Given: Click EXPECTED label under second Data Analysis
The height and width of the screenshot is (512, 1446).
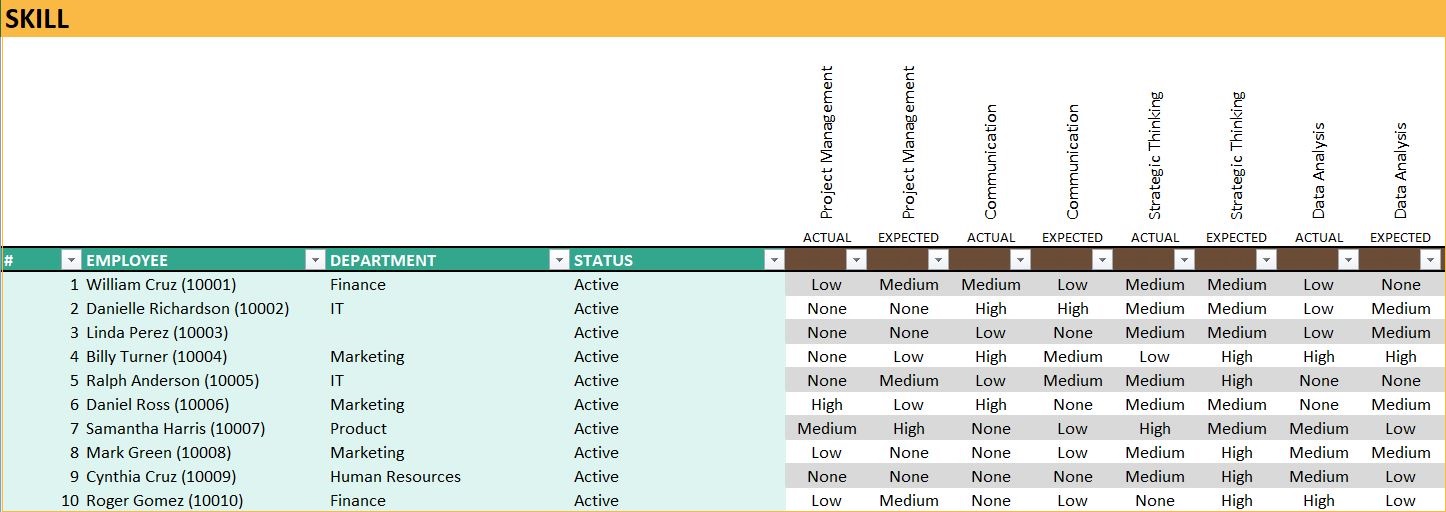Looking at the screenshot, I should [1400, 238].
